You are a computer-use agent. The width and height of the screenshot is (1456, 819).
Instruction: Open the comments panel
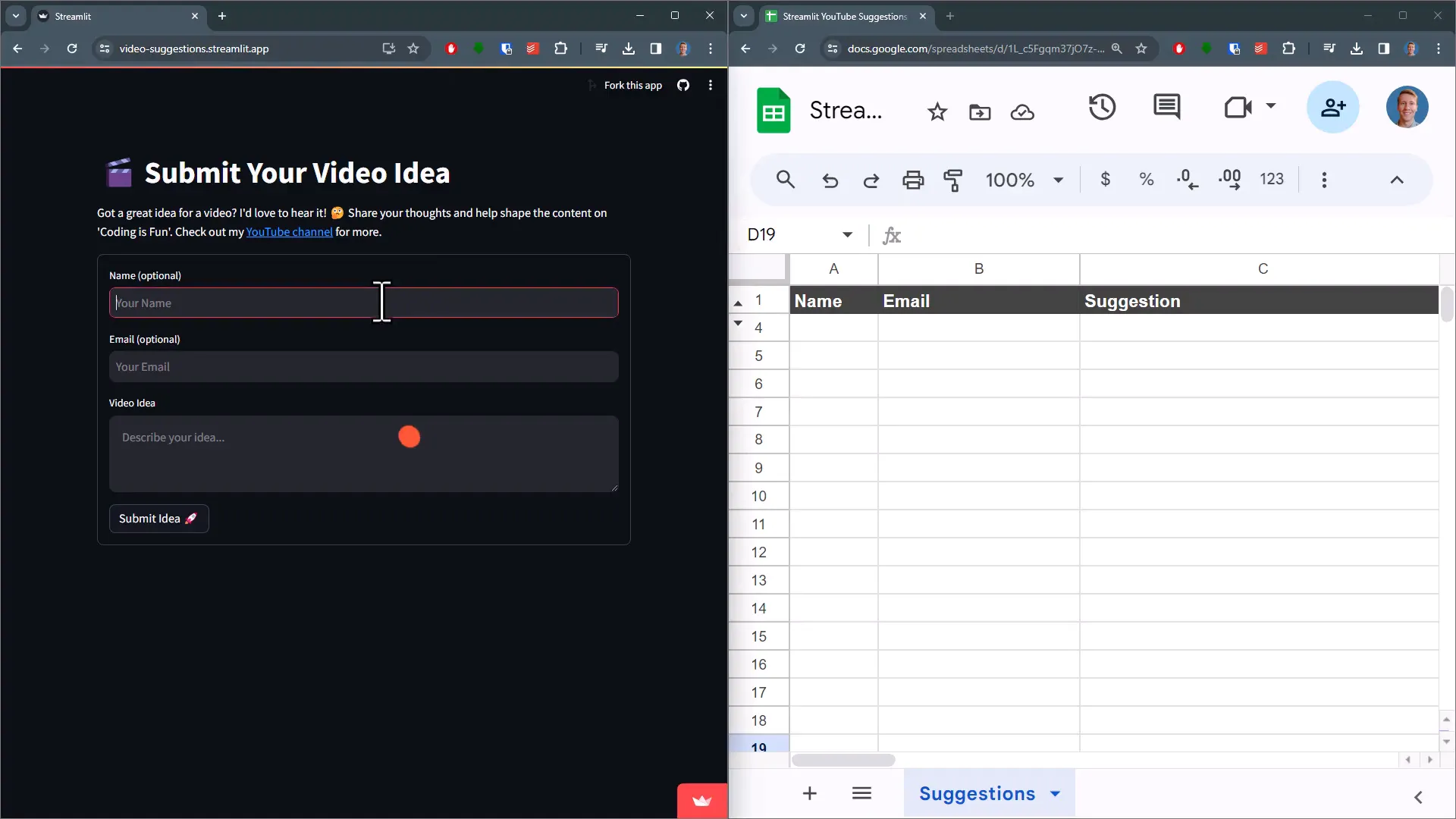tap(1167, 106)
